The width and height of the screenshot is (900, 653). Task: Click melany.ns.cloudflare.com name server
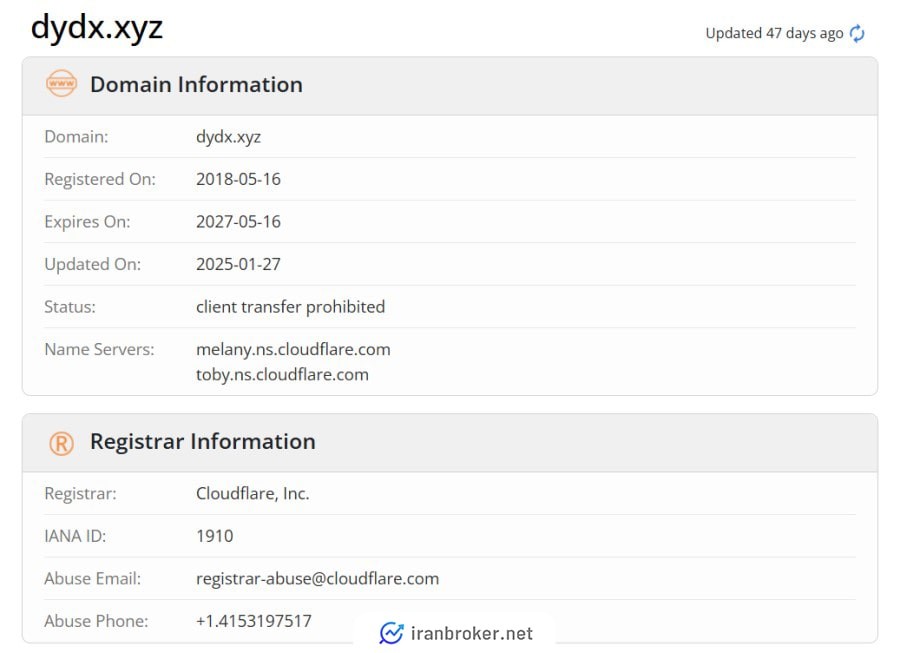point(293,349)
